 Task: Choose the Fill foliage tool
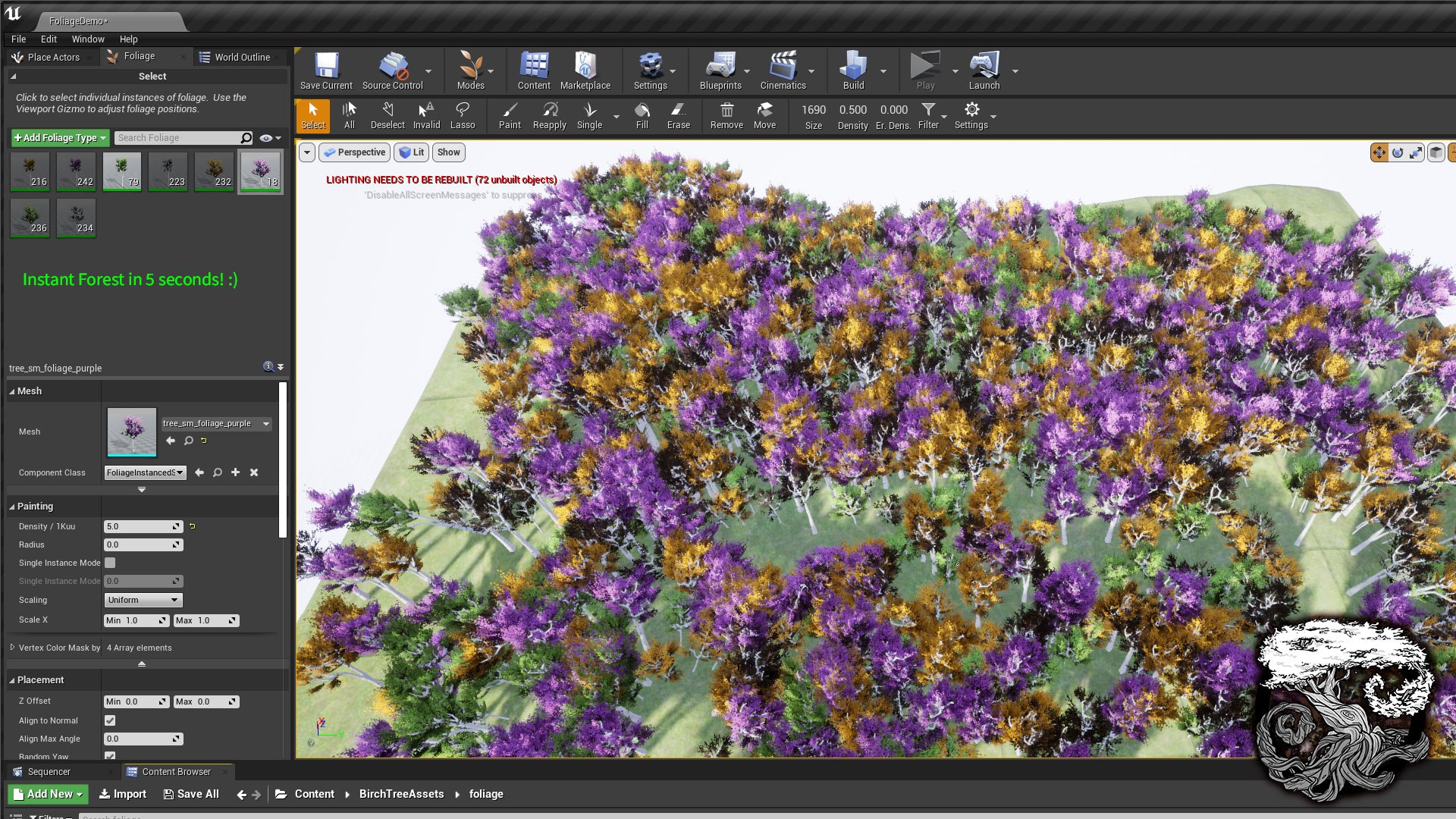(x=642, y=115)
